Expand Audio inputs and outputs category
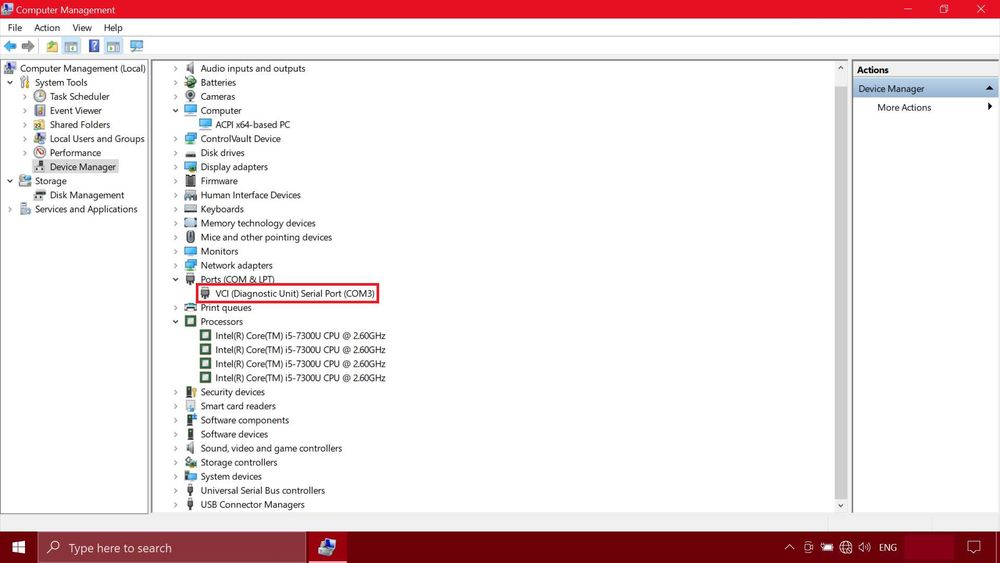Viewport: 1000px width, 563px height. point(175,68)
